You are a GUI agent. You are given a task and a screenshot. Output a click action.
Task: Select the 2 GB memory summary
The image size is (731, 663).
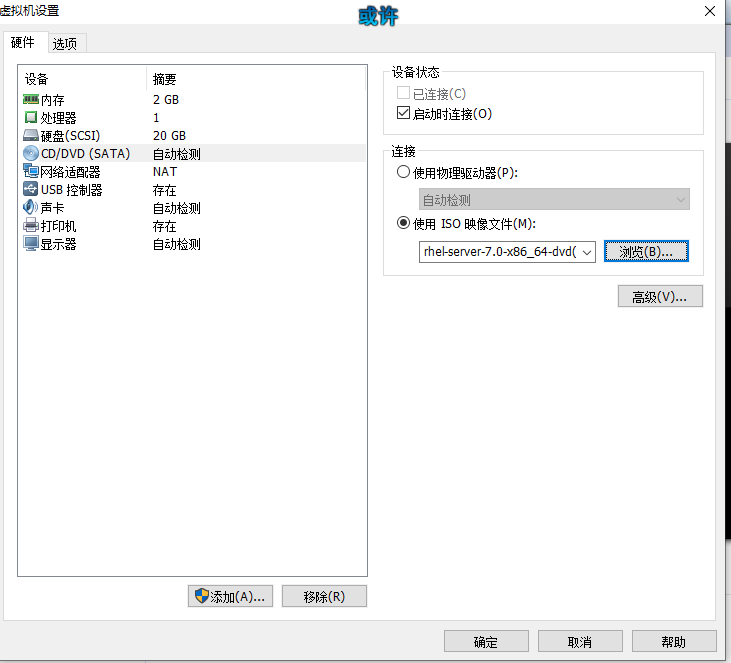coord(166,99)
